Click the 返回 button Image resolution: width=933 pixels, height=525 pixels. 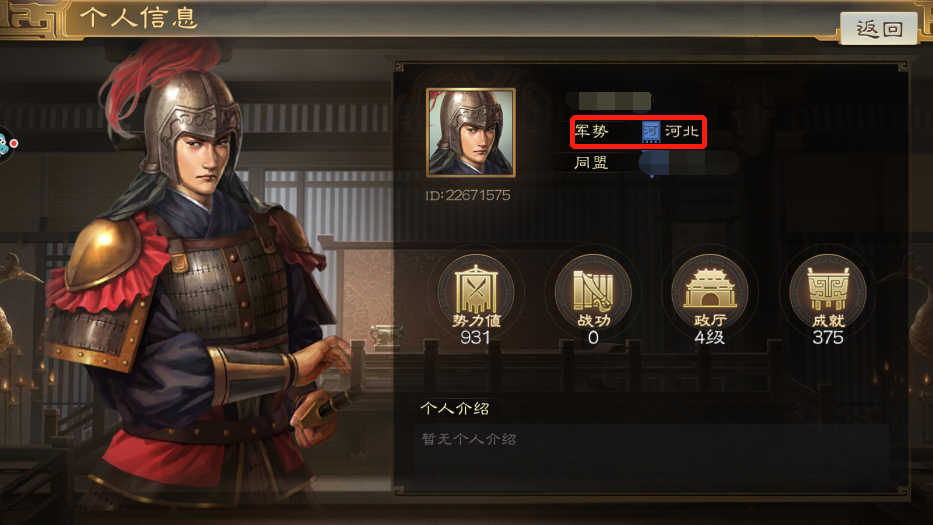(x=878, y=28)
